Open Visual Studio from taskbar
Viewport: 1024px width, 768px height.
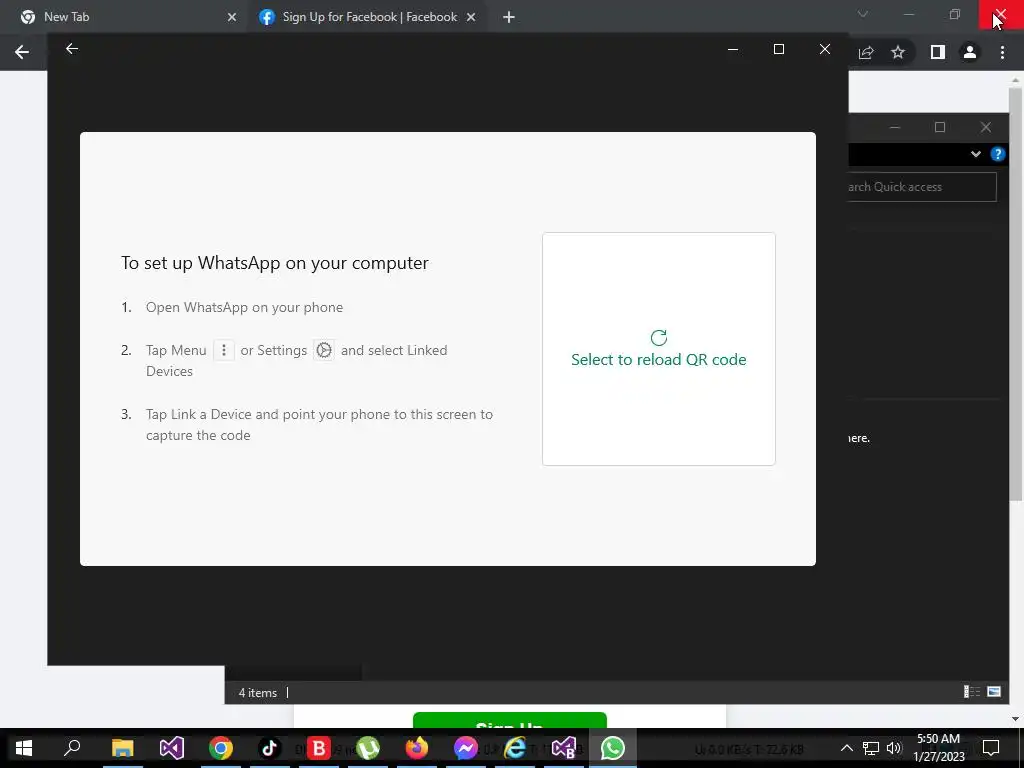(172, 748)
